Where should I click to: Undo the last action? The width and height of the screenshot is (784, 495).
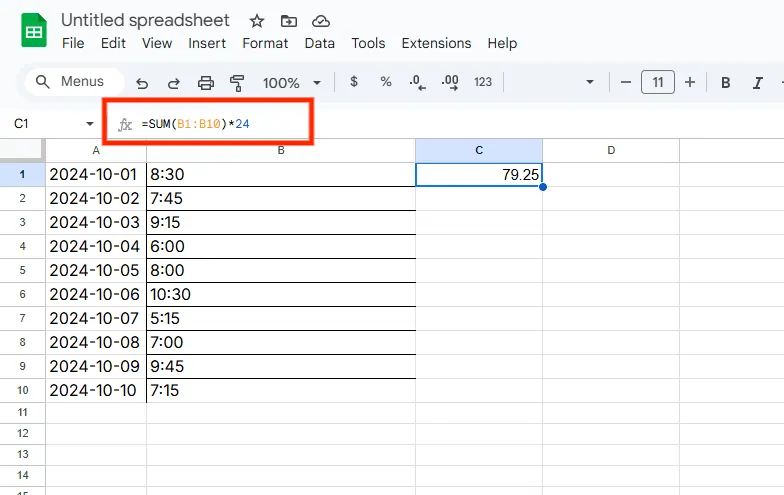pyautogui.click(x=142, y=83)
